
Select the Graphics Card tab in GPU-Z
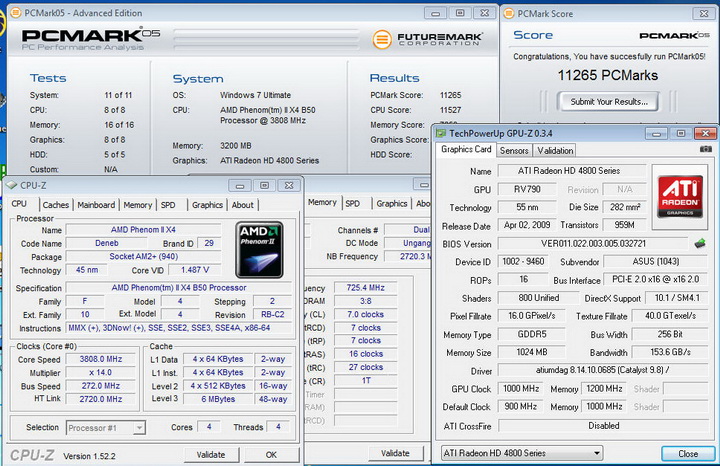coord(466,149)
